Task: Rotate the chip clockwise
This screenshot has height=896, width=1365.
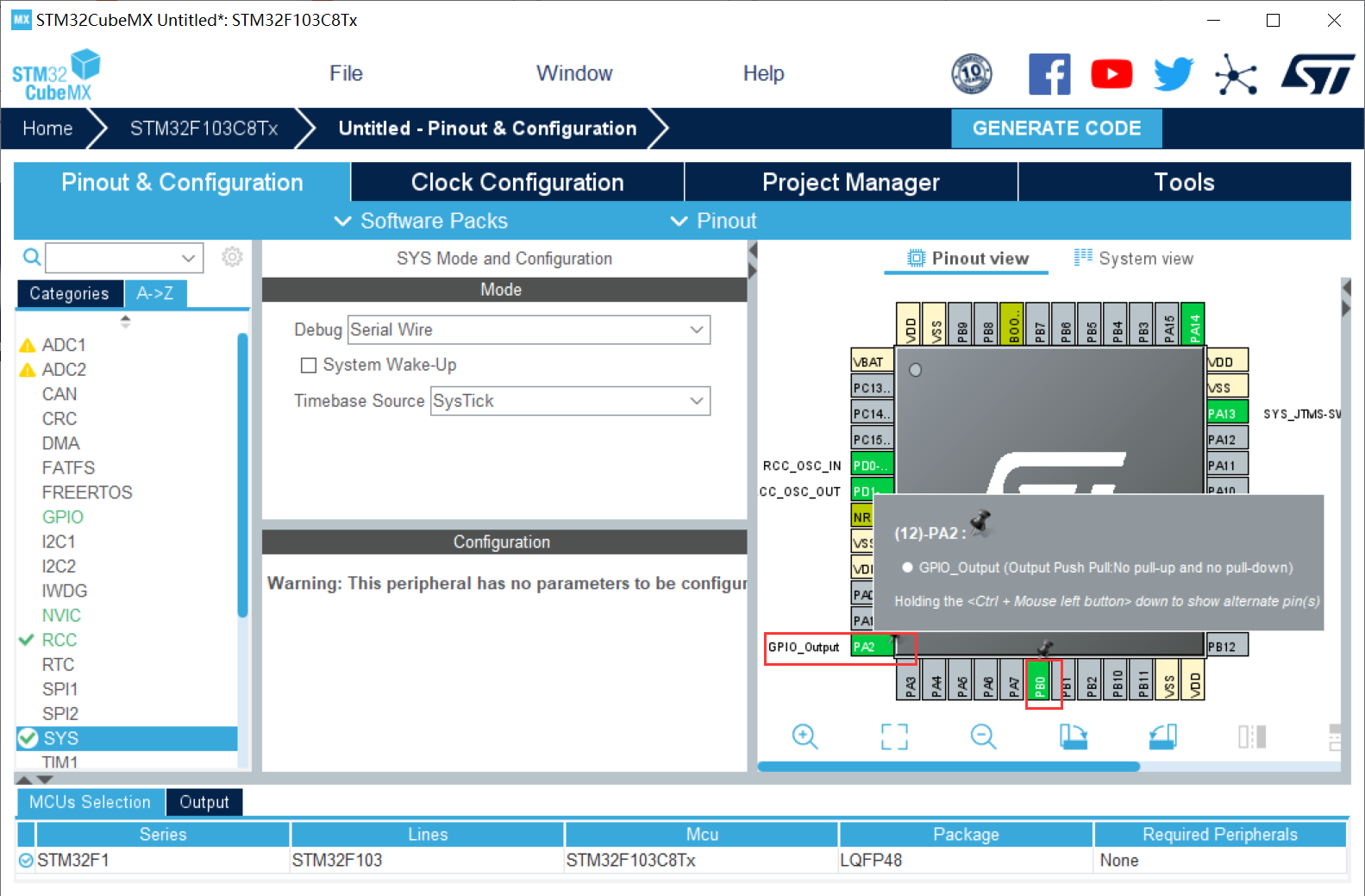Action: click(x=1073, y=736)
